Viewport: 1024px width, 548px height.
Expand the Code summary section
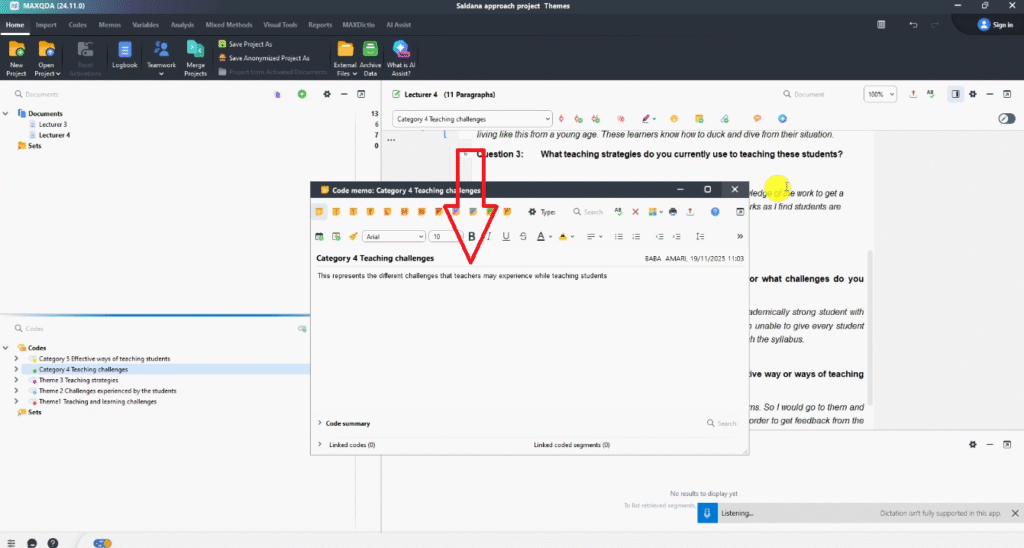point(320,423)
